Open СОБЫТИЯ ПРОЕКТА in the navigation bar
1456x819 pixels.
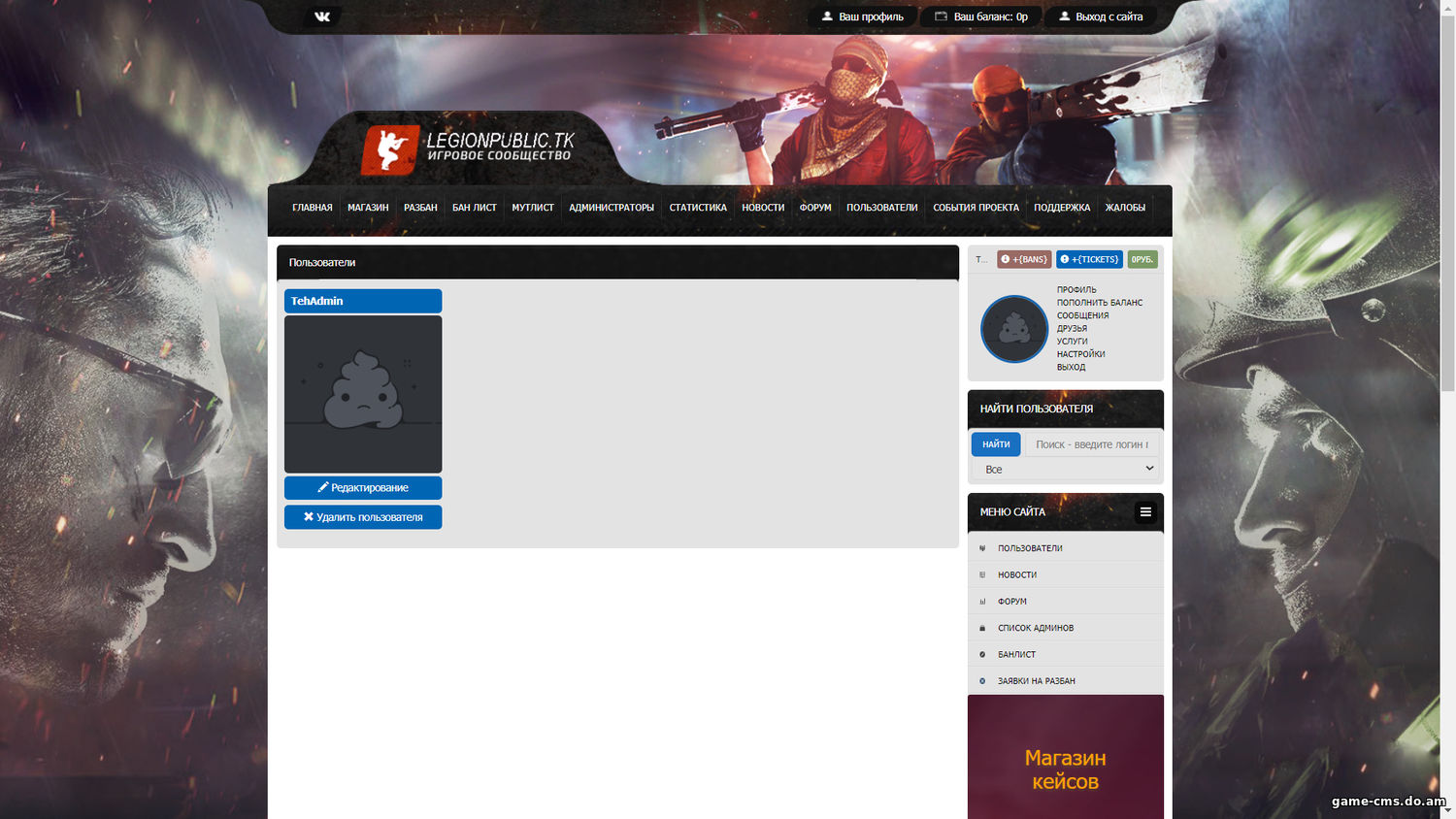click(976, 208)
